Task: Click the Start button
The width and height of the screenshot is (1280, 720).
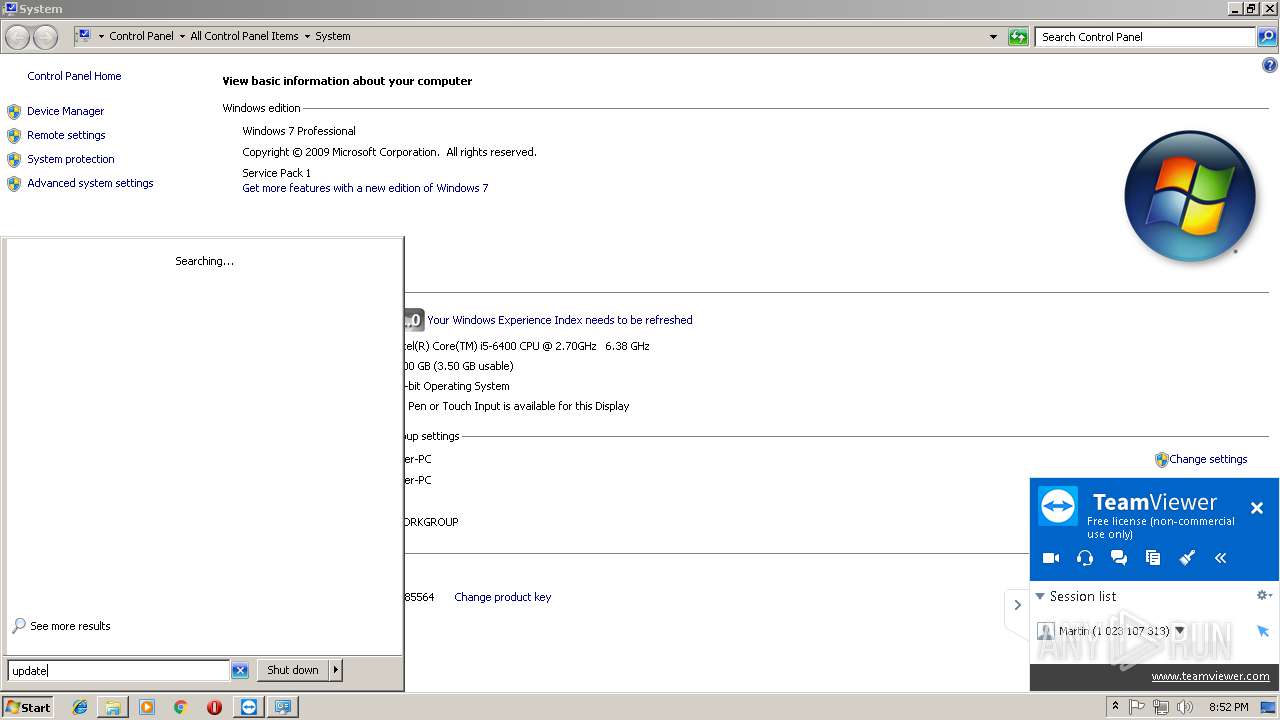Action: tap(27, 707)
